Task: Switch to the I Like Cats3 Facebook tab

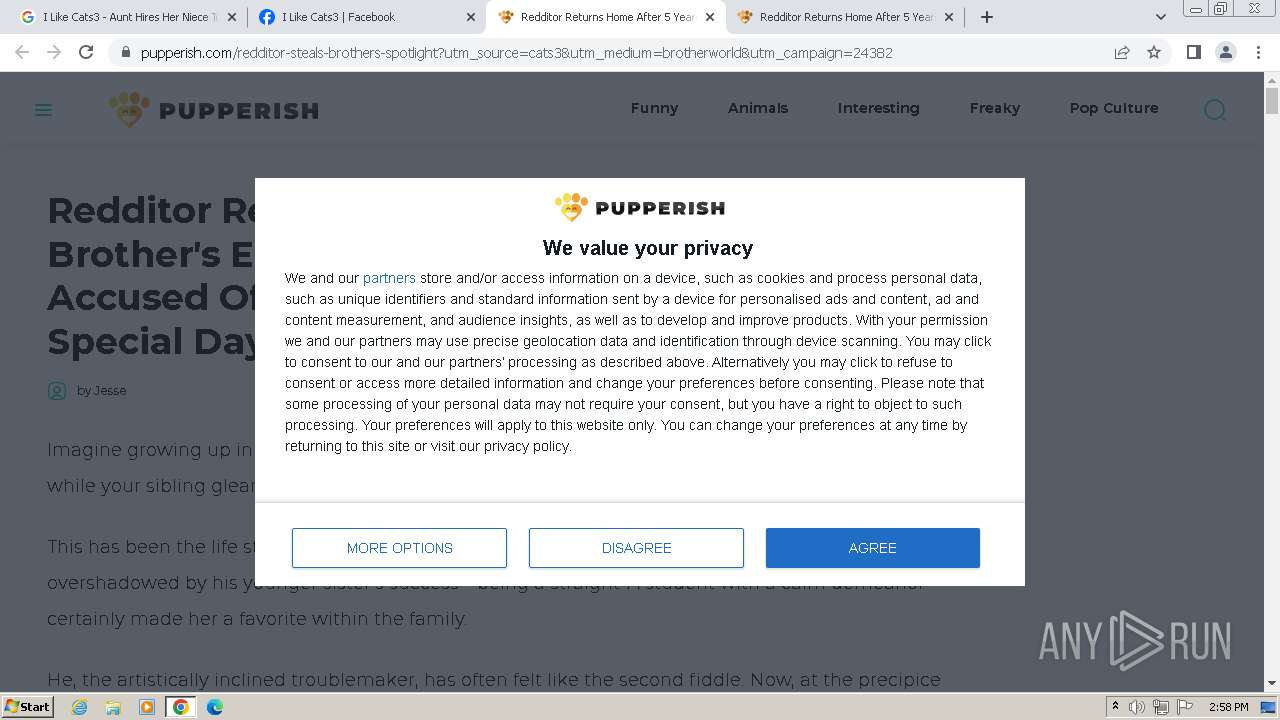Action: pos(360,17)
